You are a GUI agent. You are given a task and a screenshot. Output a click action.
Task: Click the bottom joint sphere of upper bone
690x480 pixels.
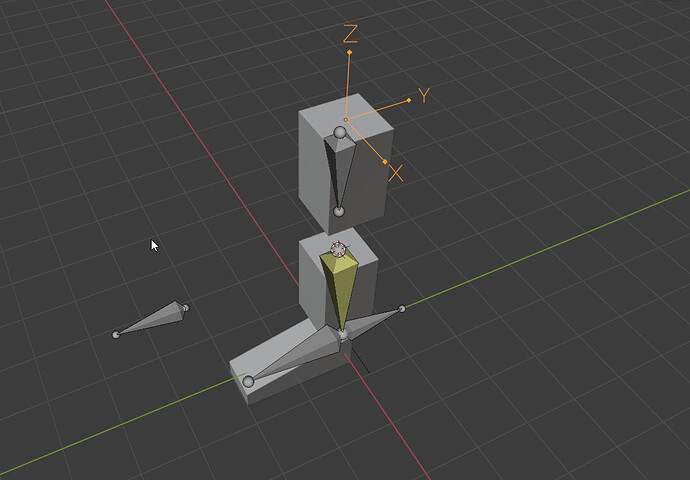point(338,212)
